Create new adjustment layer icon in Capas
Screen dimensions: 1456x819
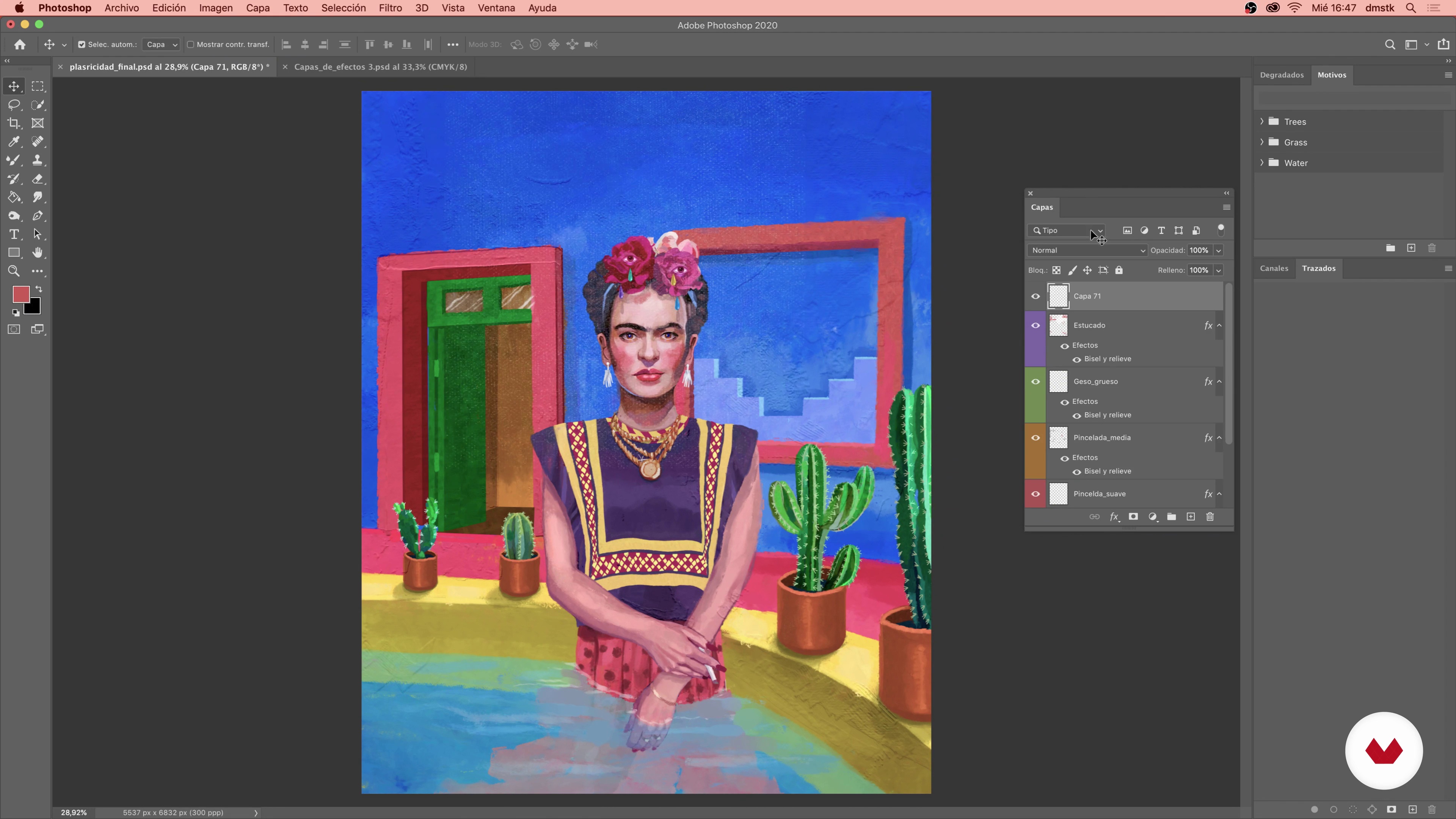coord(1153,516)
